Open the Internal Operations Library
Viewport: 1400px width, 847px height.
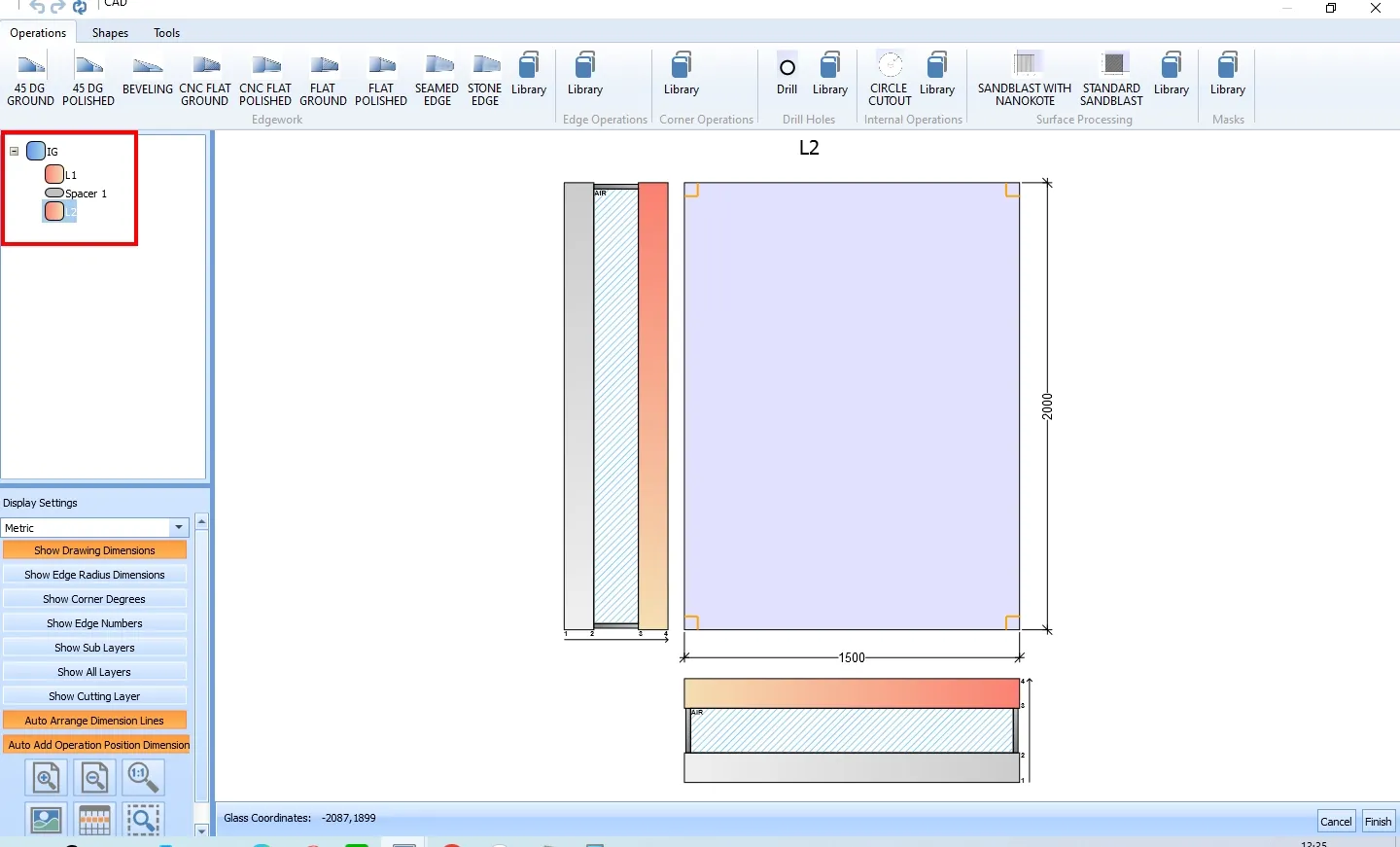pos(937,74)
